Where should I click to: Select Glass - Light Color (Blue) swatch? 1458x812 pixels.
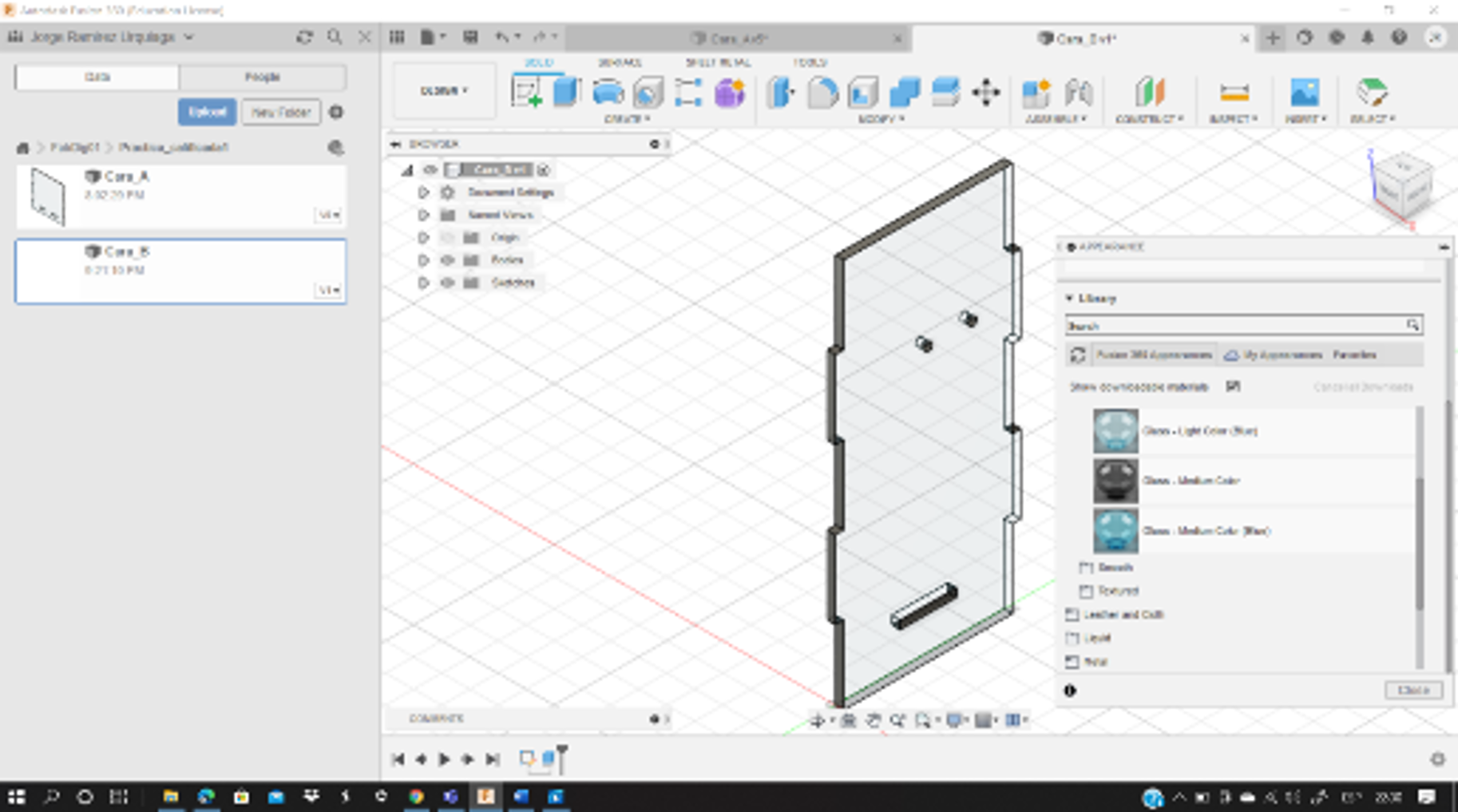[x=1115, y=431]
